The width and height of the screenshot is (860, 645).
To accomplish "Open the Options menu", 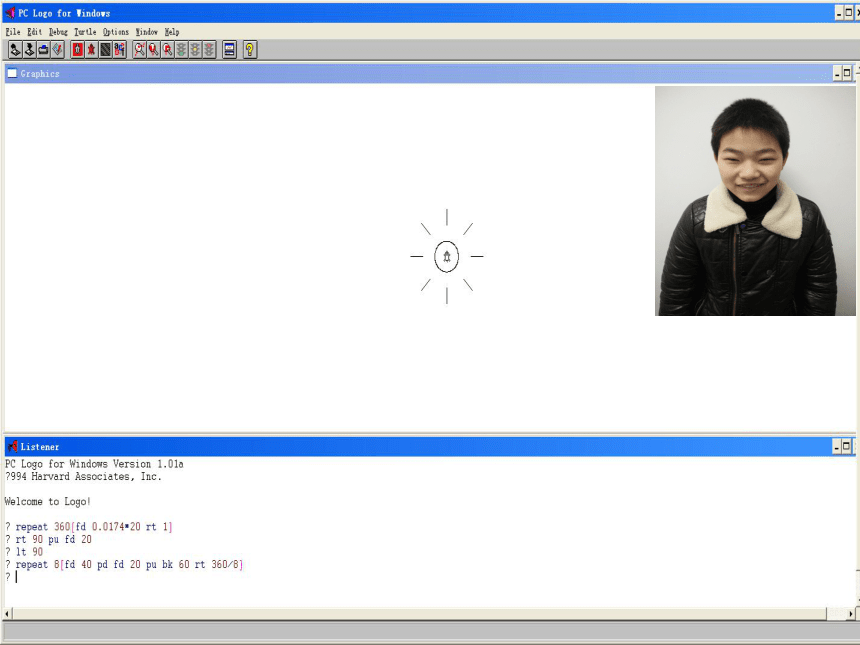I will 116,32.
